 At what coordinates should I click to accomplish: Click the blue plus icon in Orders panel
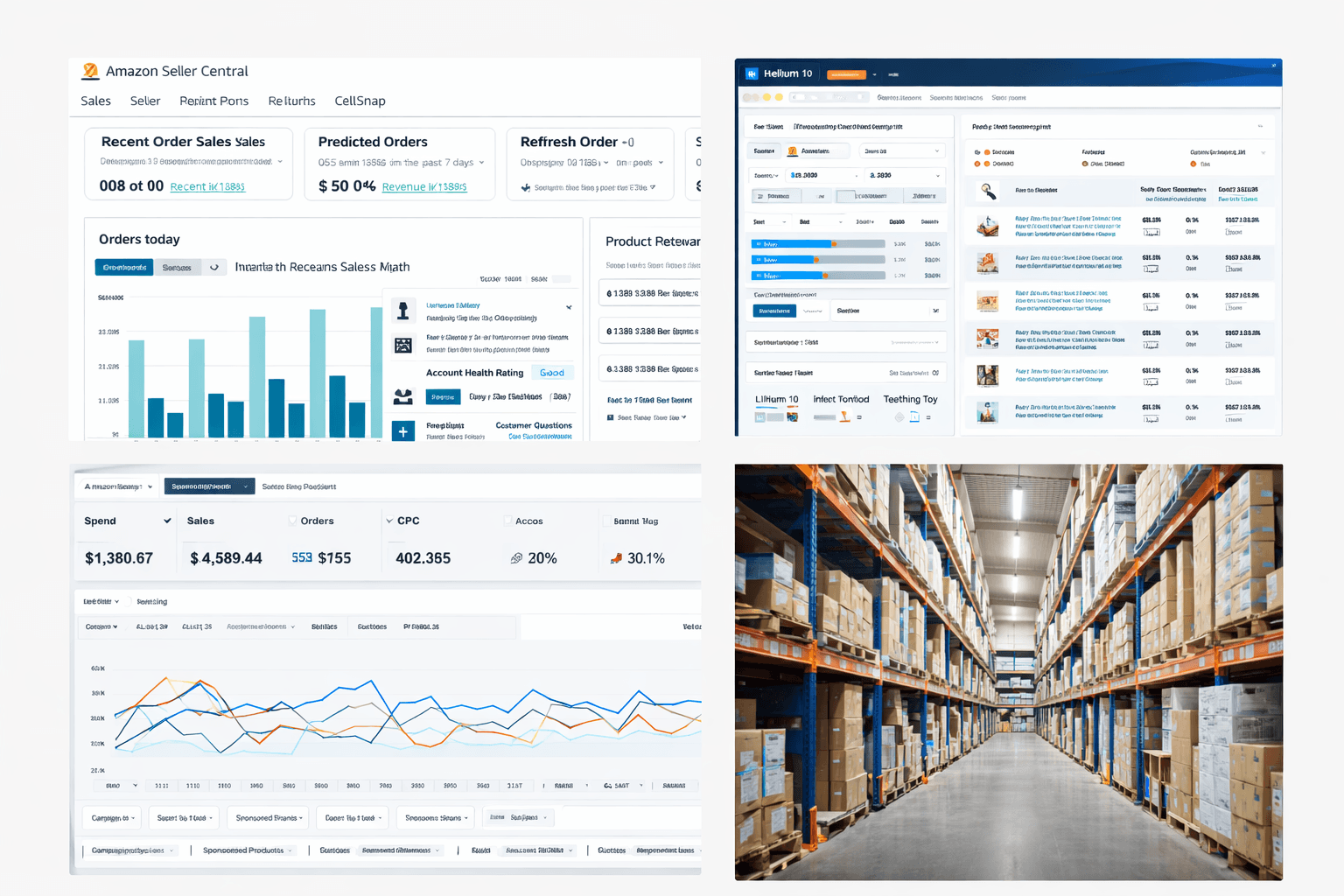click(x=403, y=431)
